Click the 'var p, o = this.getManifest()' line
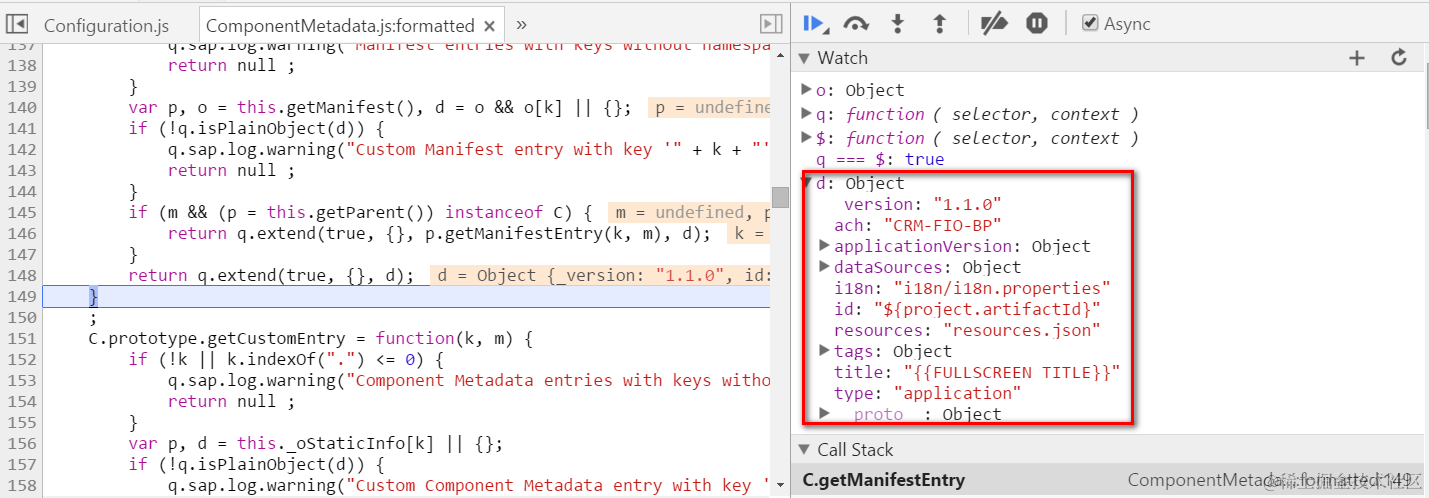Screen dimensions: 1429x498 point(380,107)
